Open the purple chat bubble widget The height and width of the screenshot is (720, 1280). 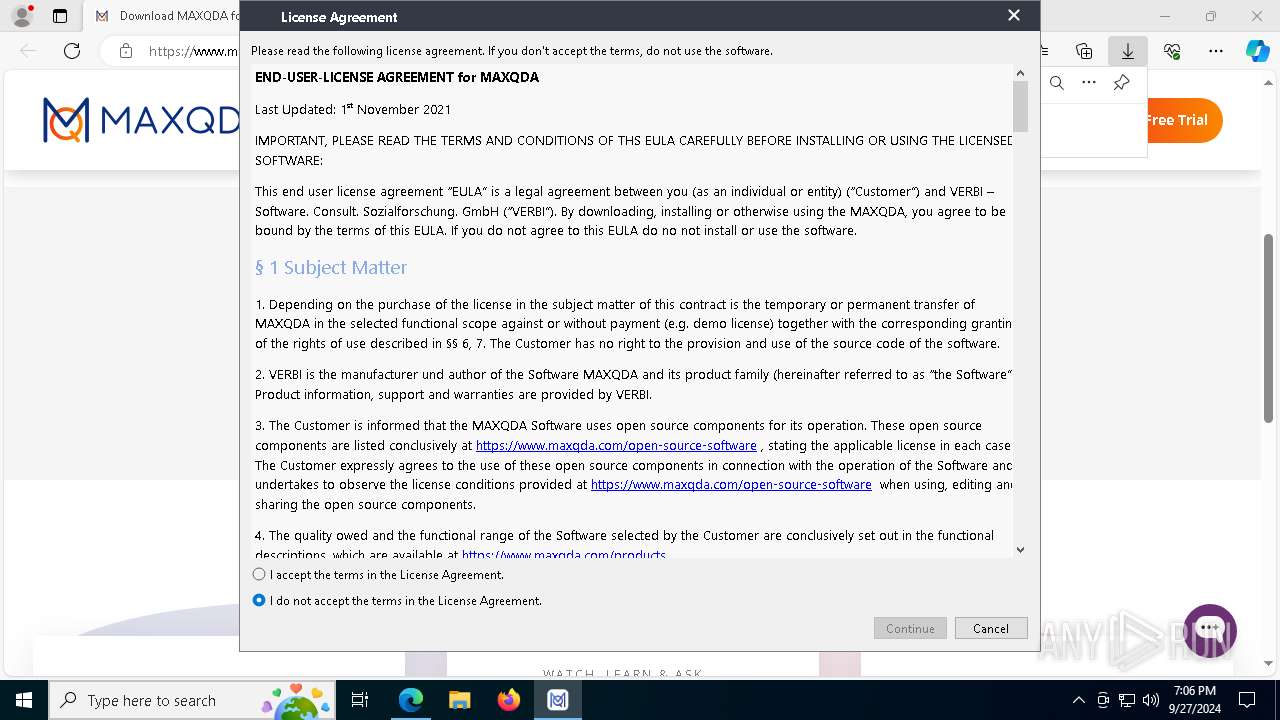1210,630
